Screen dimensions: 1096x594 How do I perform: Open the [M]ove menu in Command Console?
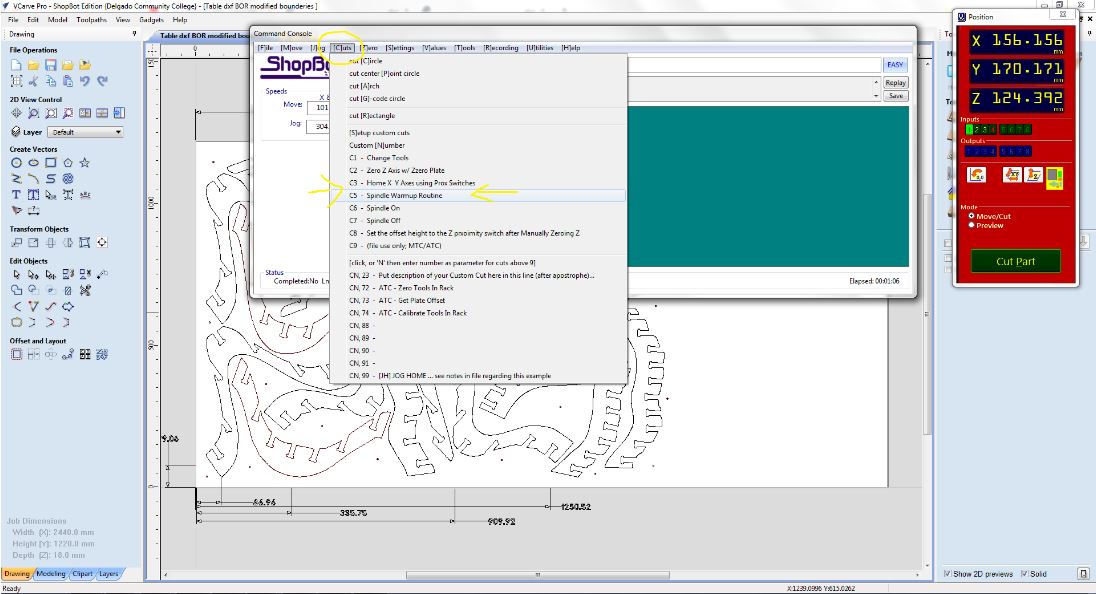pyautogui.click(x=291, y=48)
